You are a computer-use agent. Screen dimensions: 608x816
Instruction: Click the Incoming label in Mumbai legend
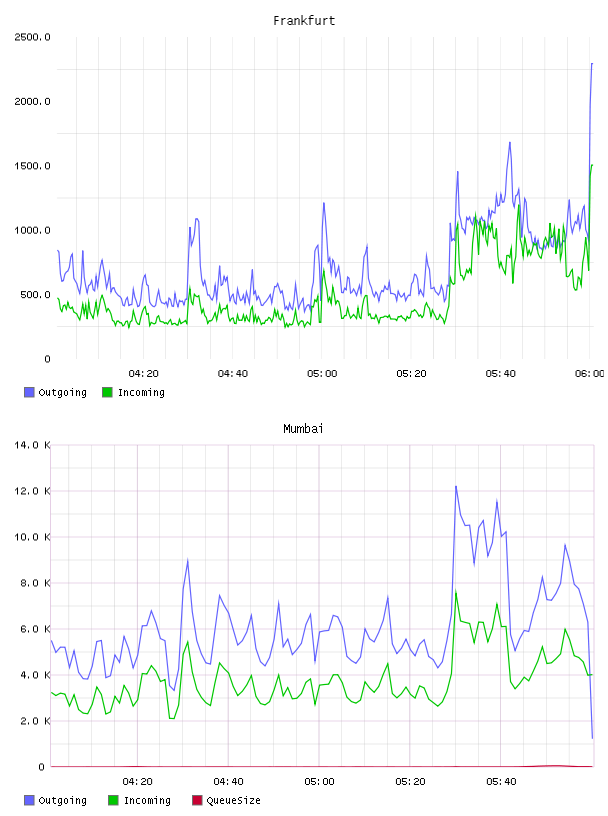coord(147,801)
